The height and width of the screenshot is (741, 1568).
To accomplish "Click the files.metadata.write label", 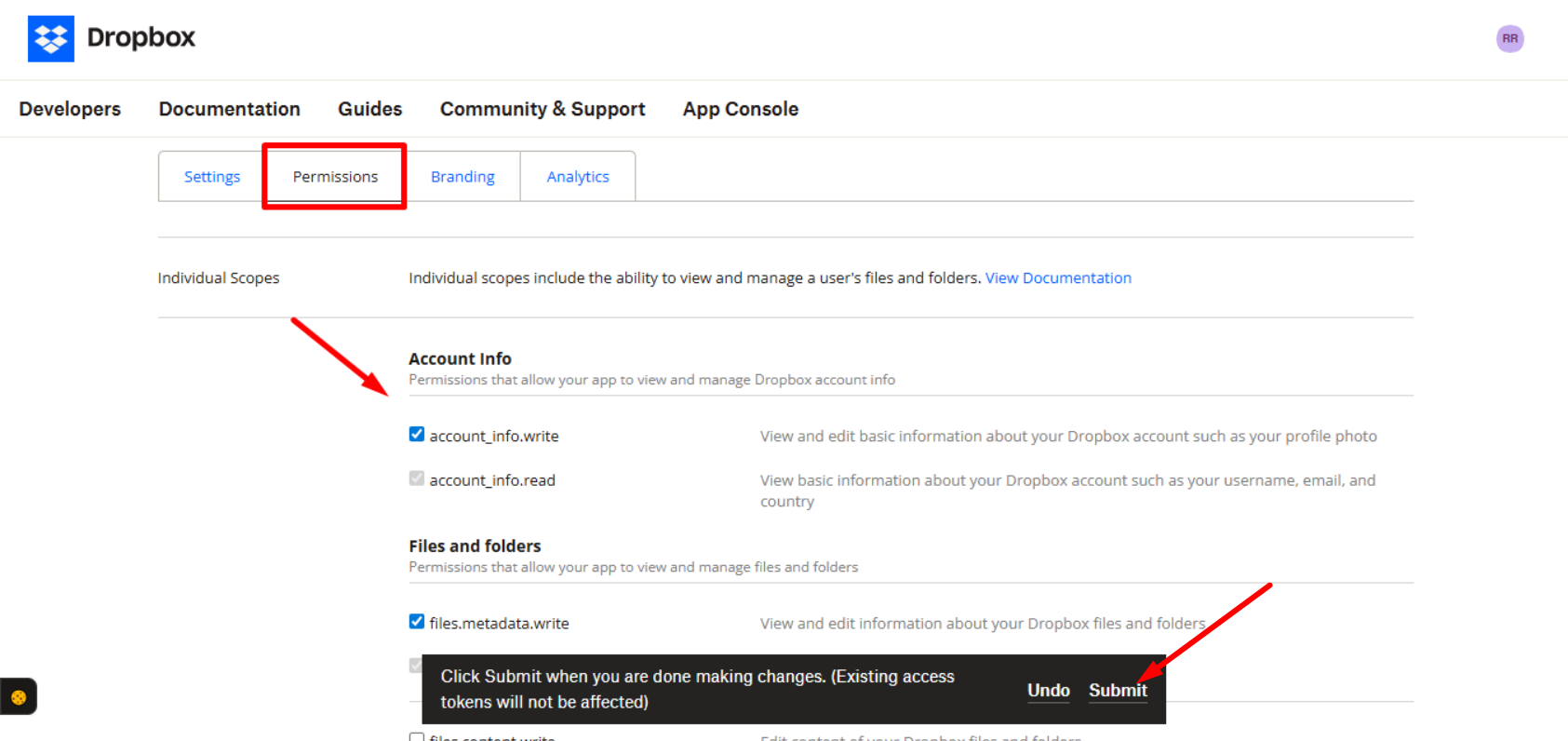I will [x=499, y=623].
